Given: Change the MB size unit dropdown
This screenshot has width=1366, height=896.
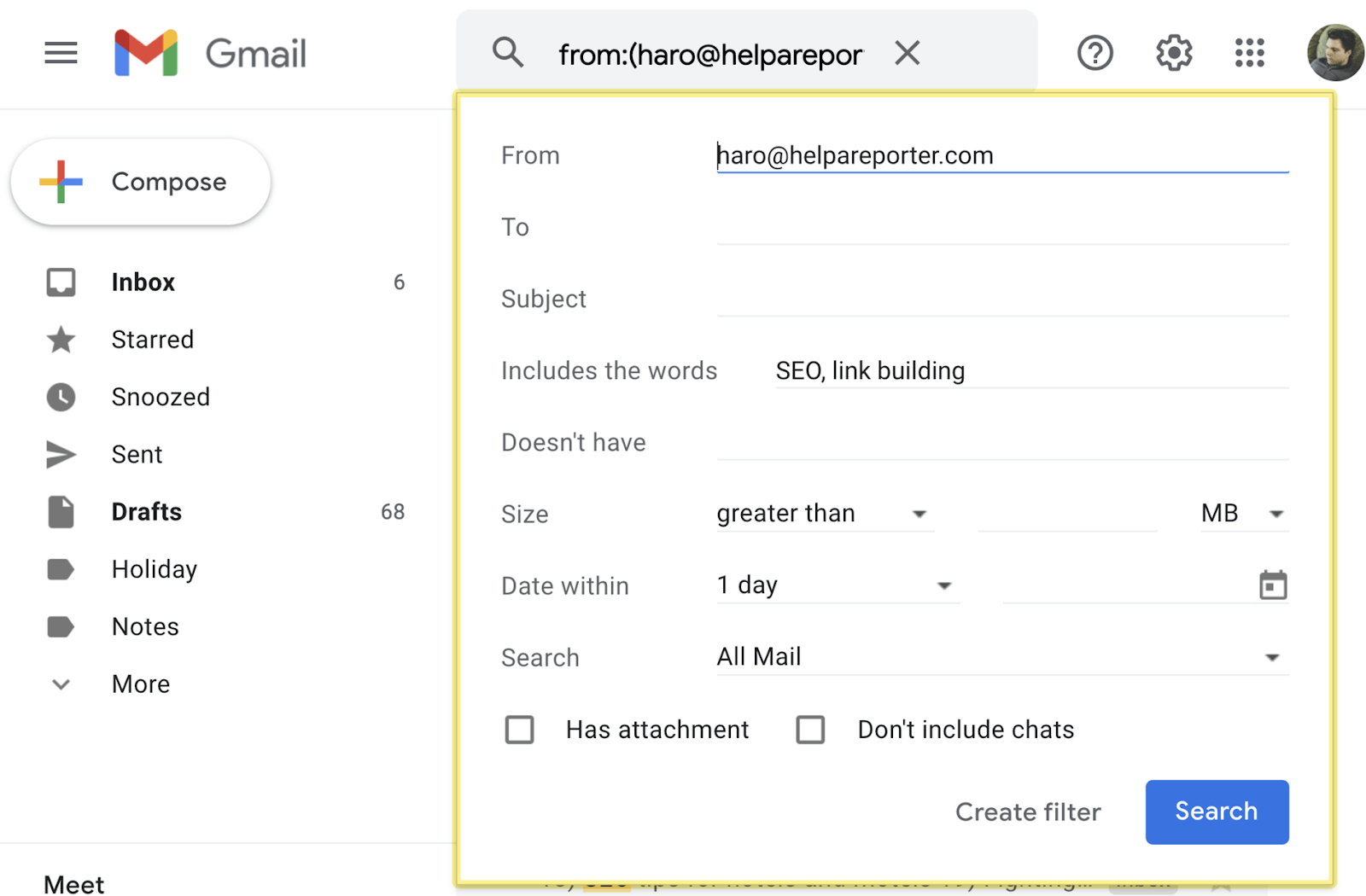Looking at the screenshot, I should (1243, 514).
